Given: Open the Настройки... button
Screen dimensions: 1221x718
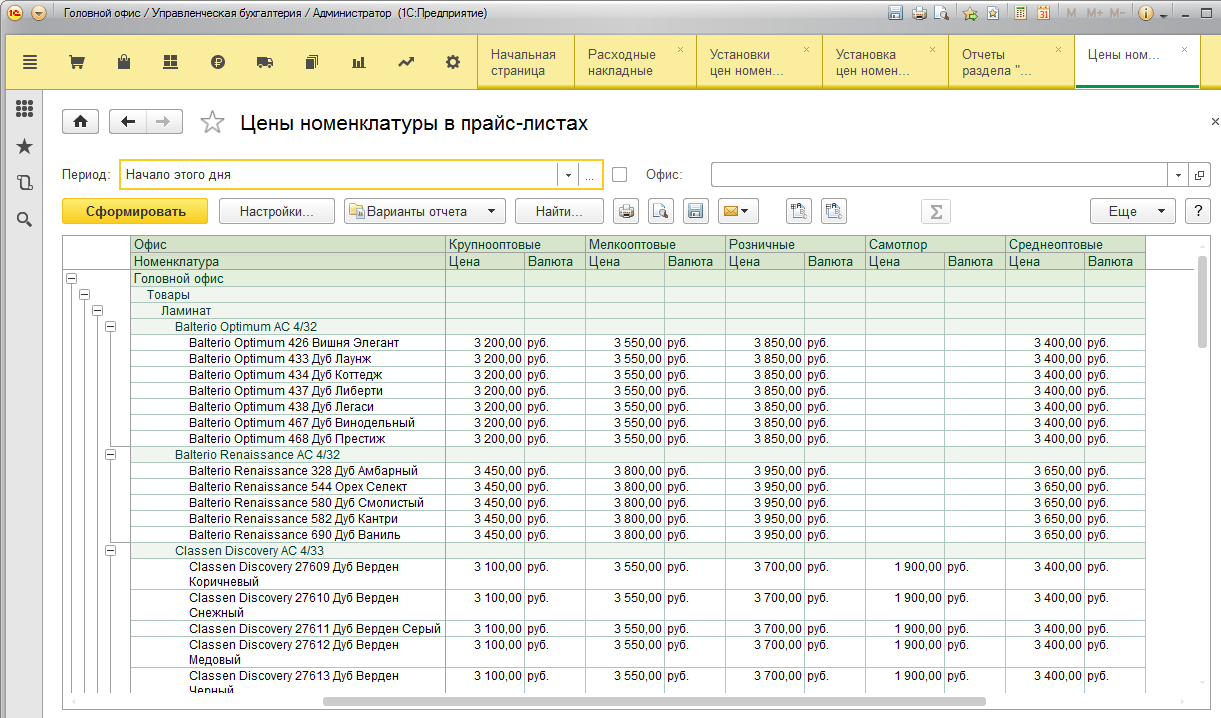Looking at the screenshot, I should click(x=276, y=211).
